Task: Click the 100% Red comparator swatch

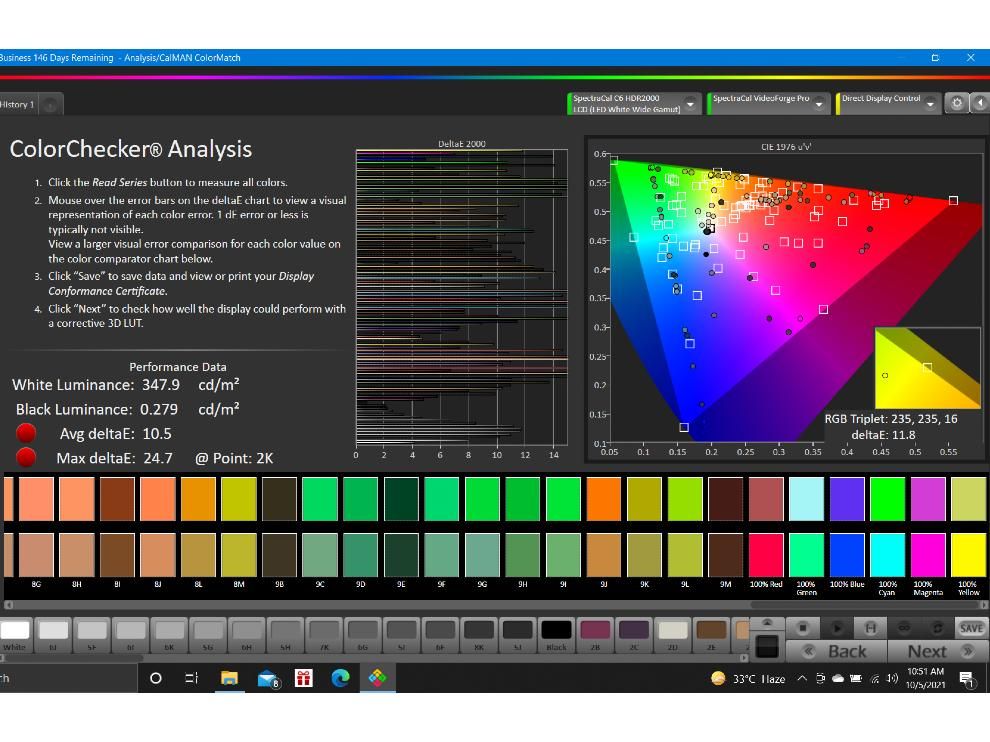Action: click(765, 554)
